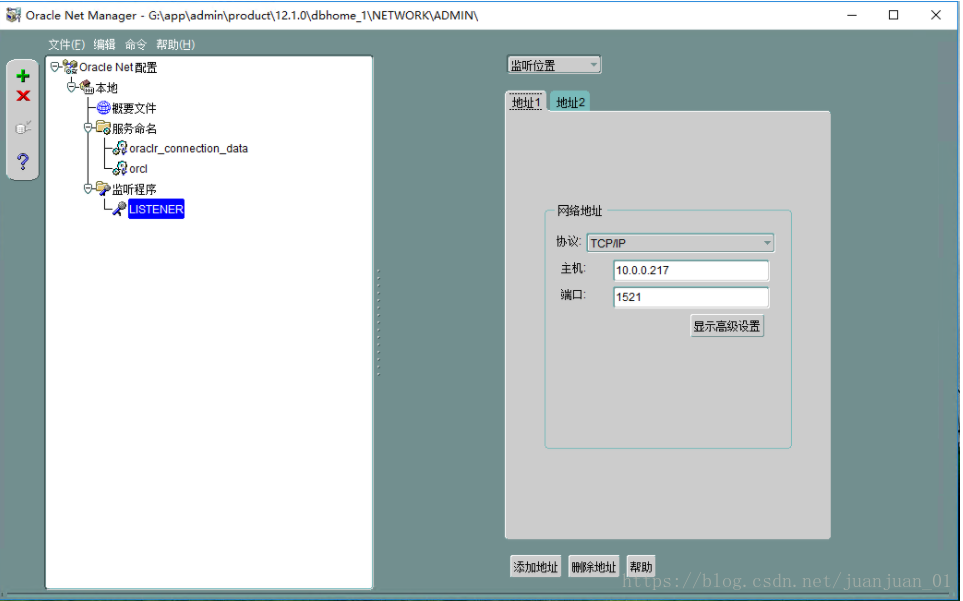This screenshot has height=601, width=963.
Task: Click the grayed Test Service icon
Action: point(23,128)
